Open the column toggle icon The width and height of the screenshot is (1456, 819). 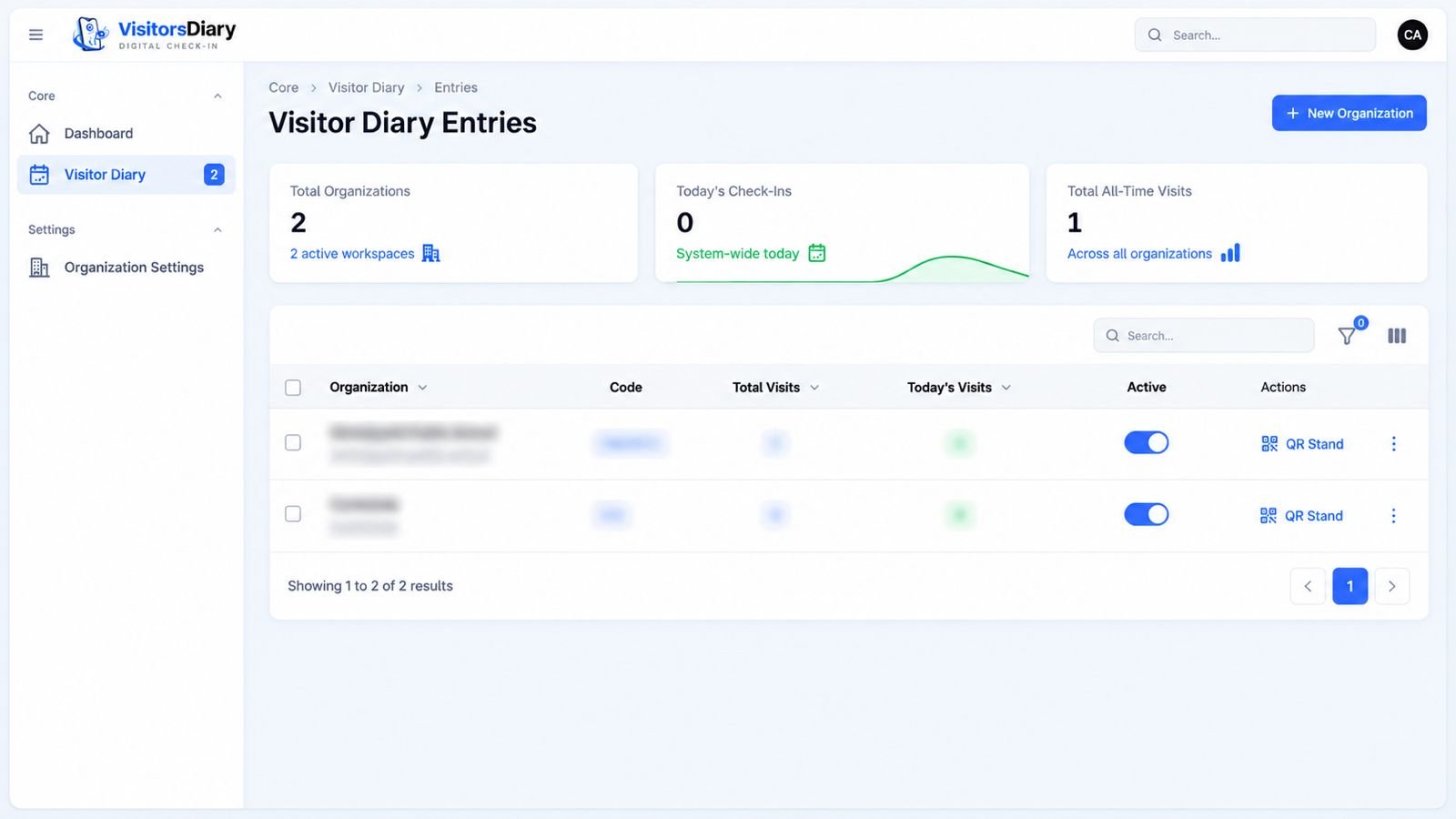(x=1397, y=336)
